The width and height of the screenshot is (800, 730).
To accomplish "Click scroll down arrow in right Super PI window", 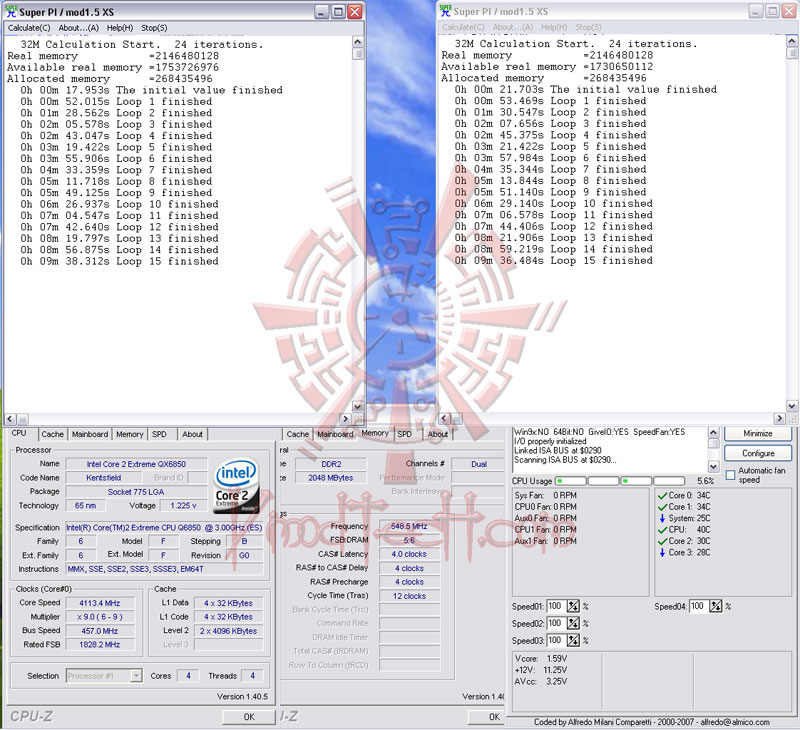I will point(792,407).
